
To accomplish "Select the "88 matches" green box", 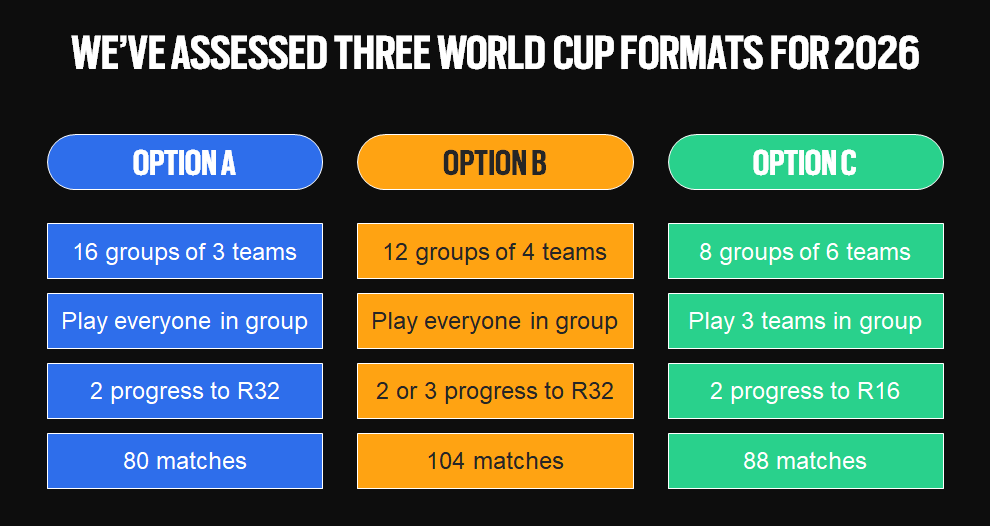I will (x=805, y=461).
